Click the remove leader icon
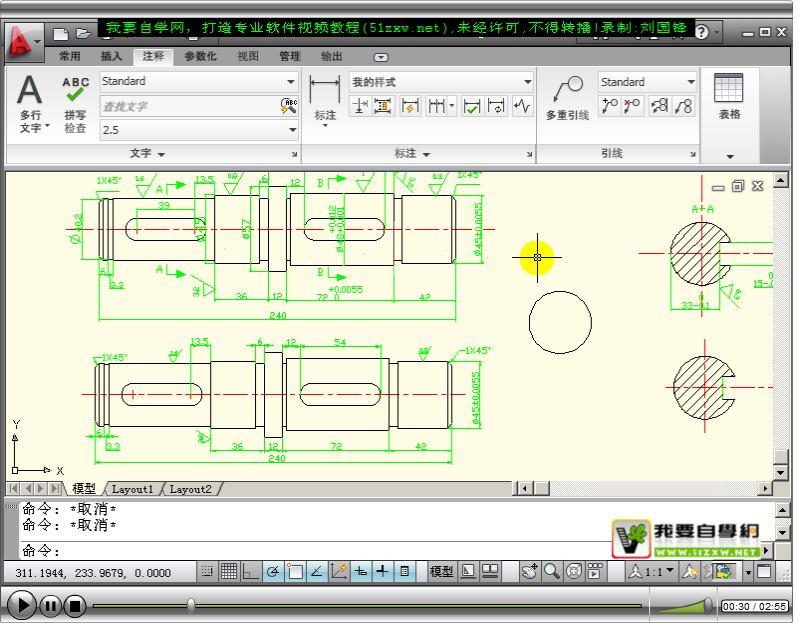The image size is (799, 623). [x=632, y=106]
